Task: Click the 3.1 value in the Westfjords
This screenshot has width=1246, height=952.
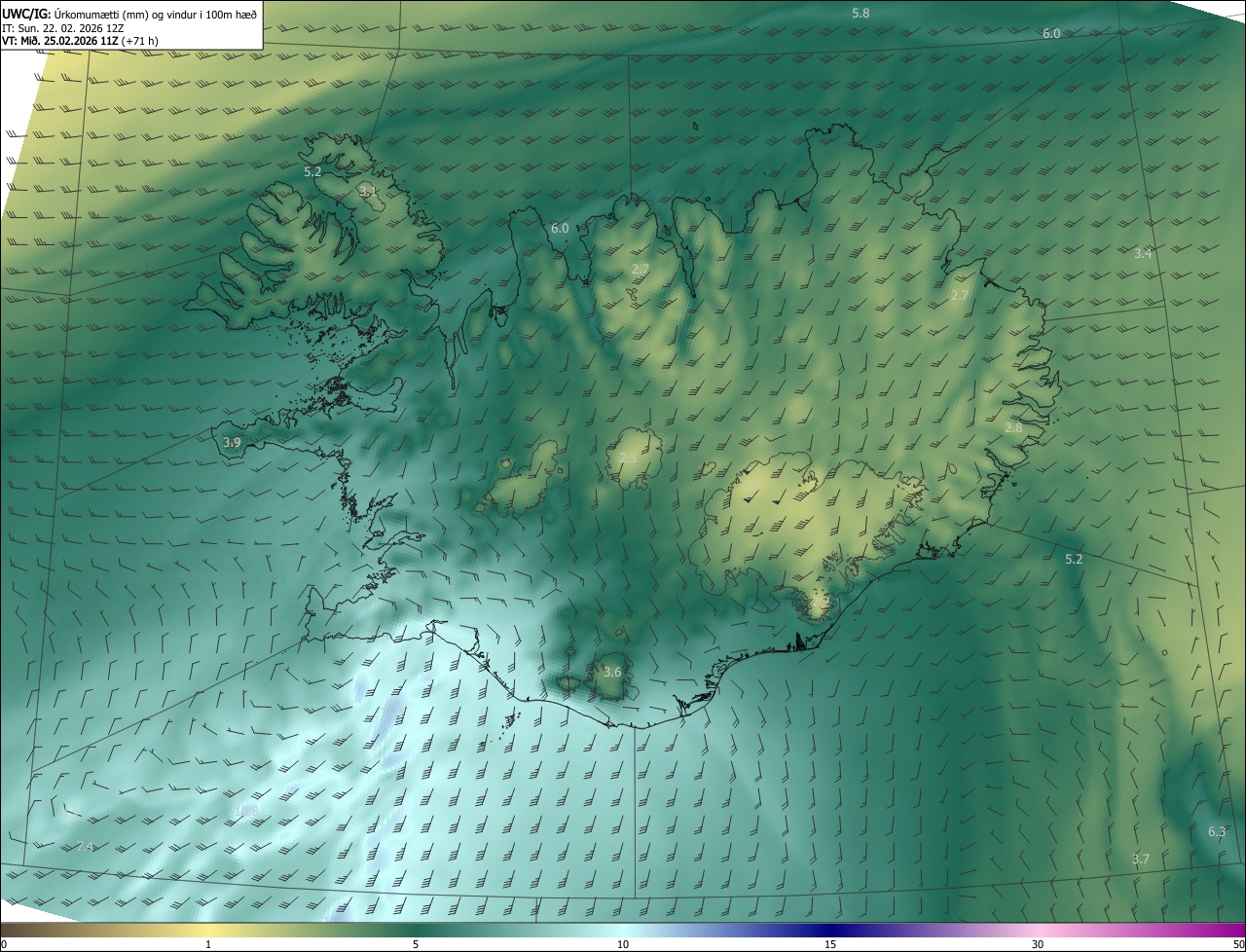Action: point(368,192)
